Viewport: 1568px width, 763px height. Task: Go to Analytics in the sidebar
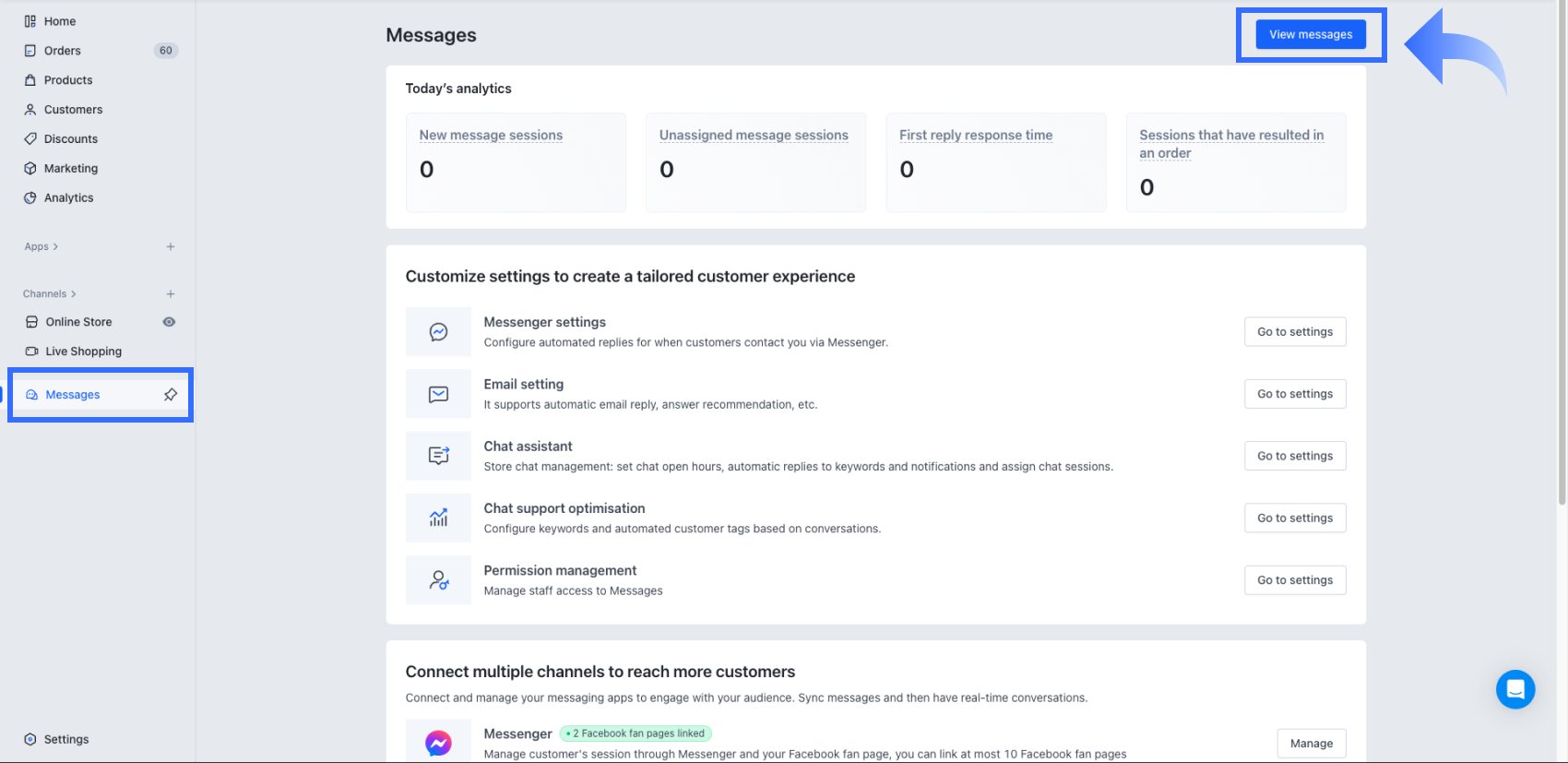pyautogui.click(x=68, y=197)
